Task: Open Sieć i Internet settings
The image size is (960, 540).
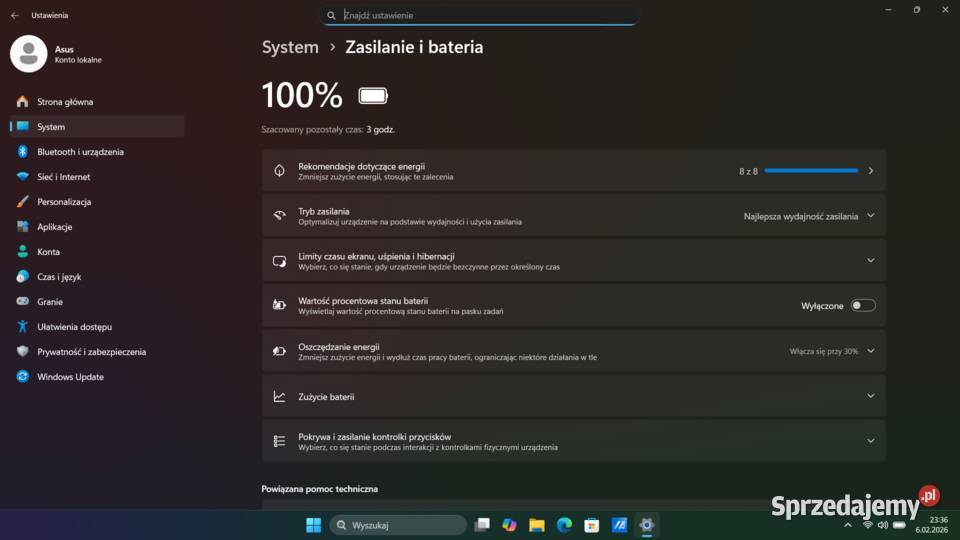Action: click(x=97, y=177)
